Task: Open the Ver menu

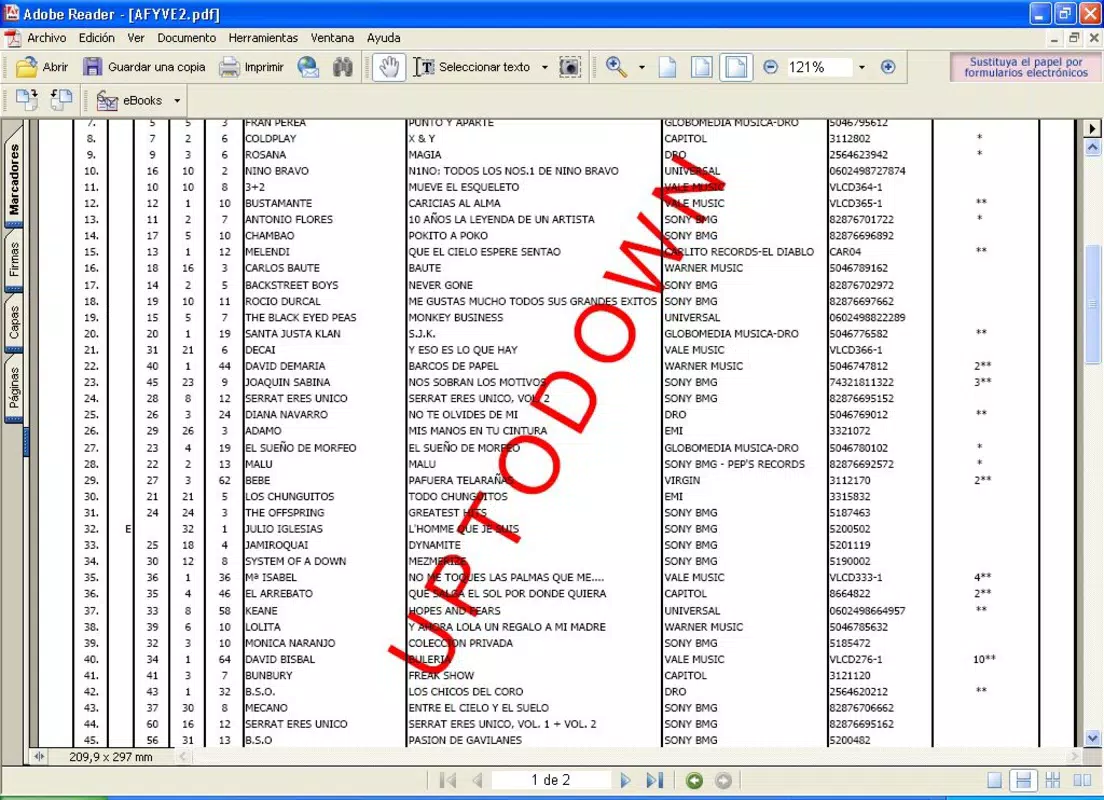Action: 136,38
